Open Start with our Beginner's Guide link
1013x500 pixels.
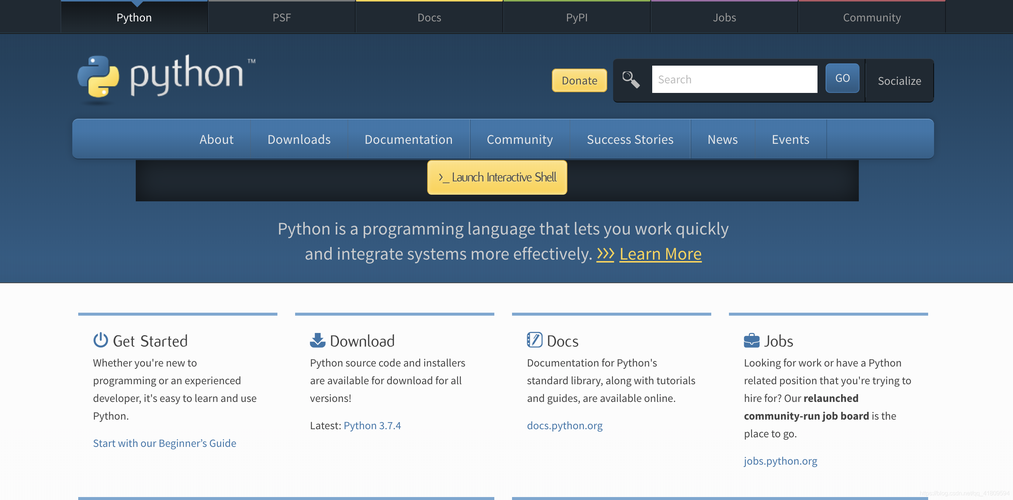pos(165,443)
